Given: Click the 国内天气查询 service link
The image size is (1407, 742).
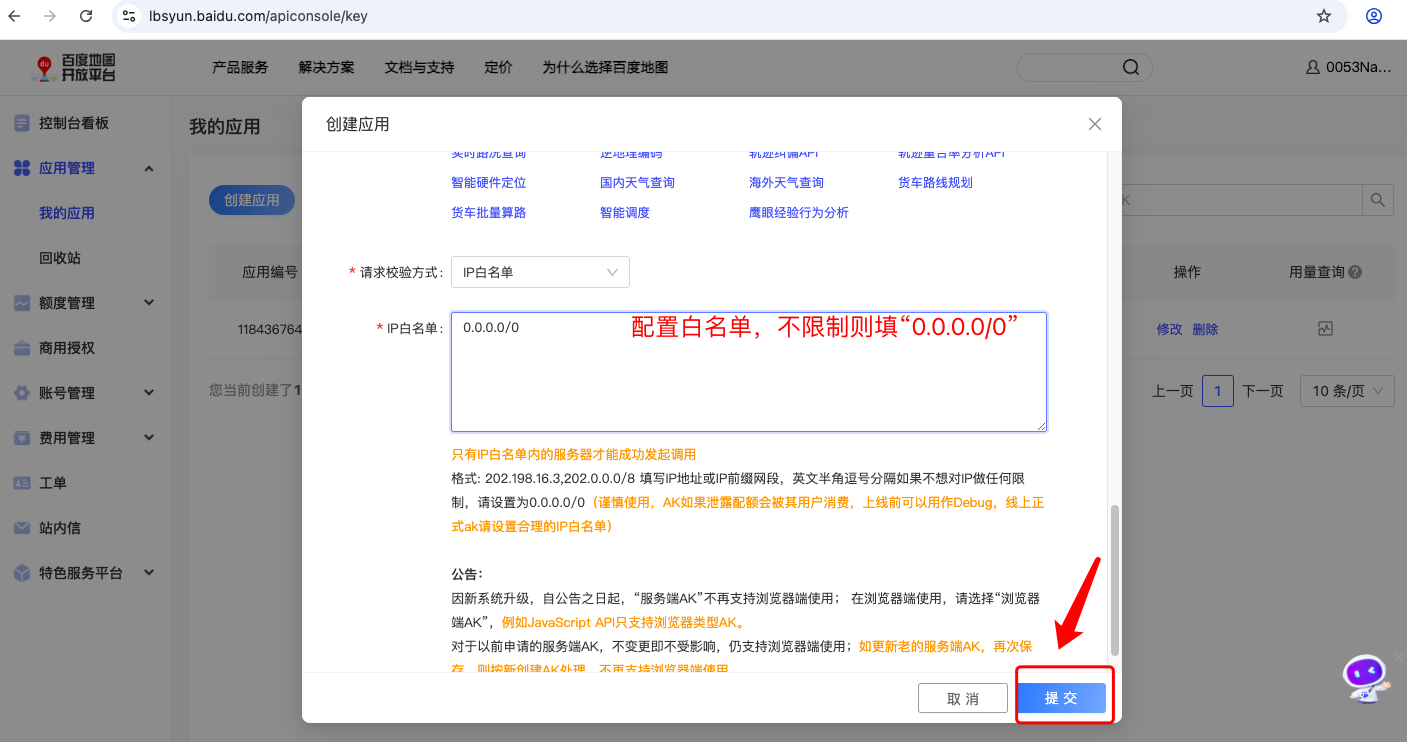Looking at the screenshot, I should point(638,183).
